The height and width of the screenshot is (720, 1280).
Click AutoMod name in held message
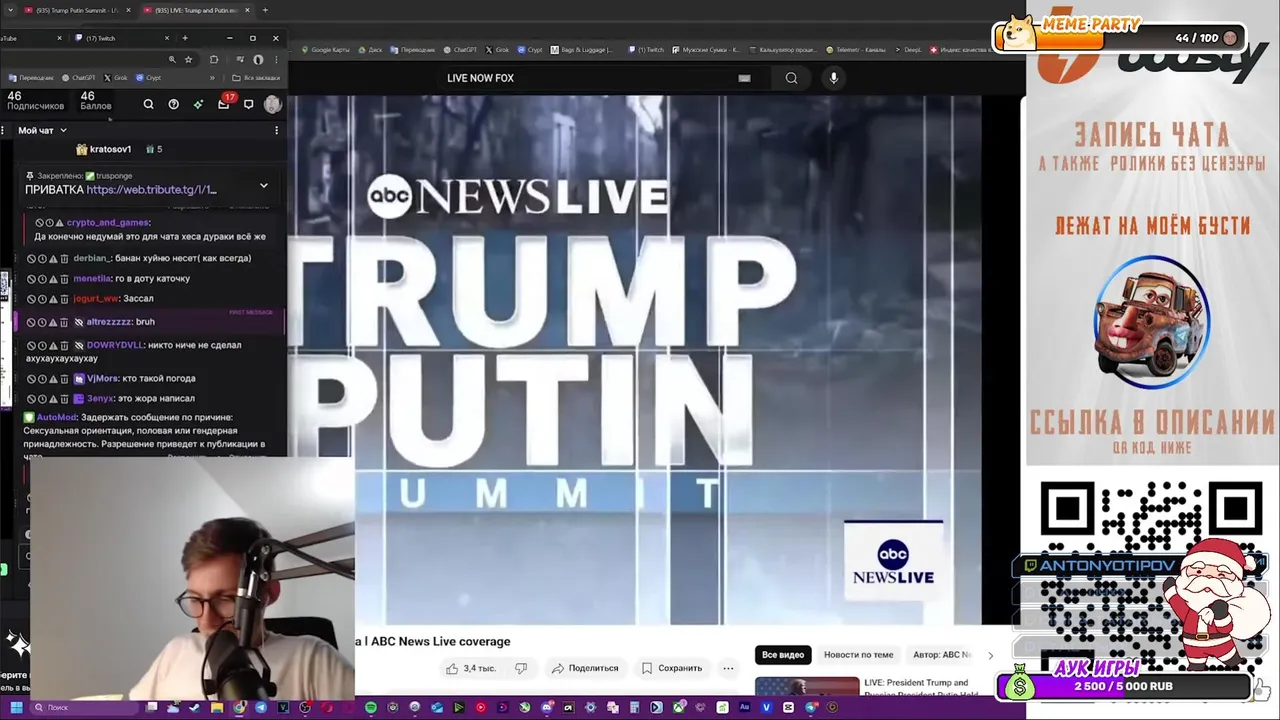57,417
